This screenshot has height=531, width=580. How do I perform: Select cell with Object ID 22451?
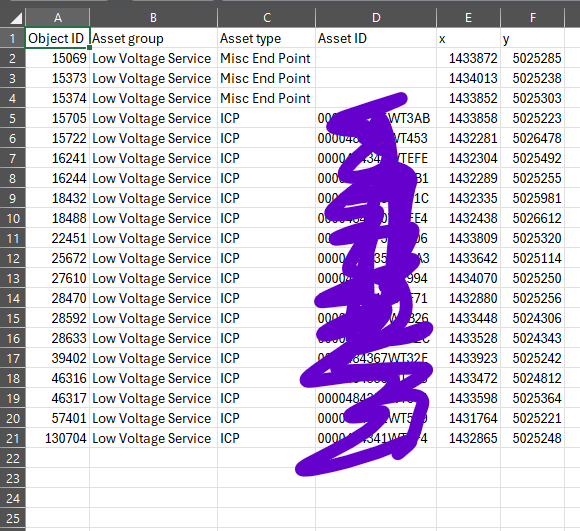click(x=57, y=238)
